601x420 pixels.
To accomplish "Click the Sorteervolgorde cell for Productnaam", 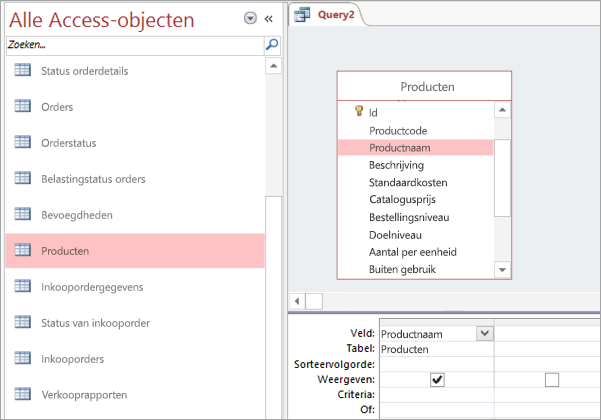I will tap(437, 364).
